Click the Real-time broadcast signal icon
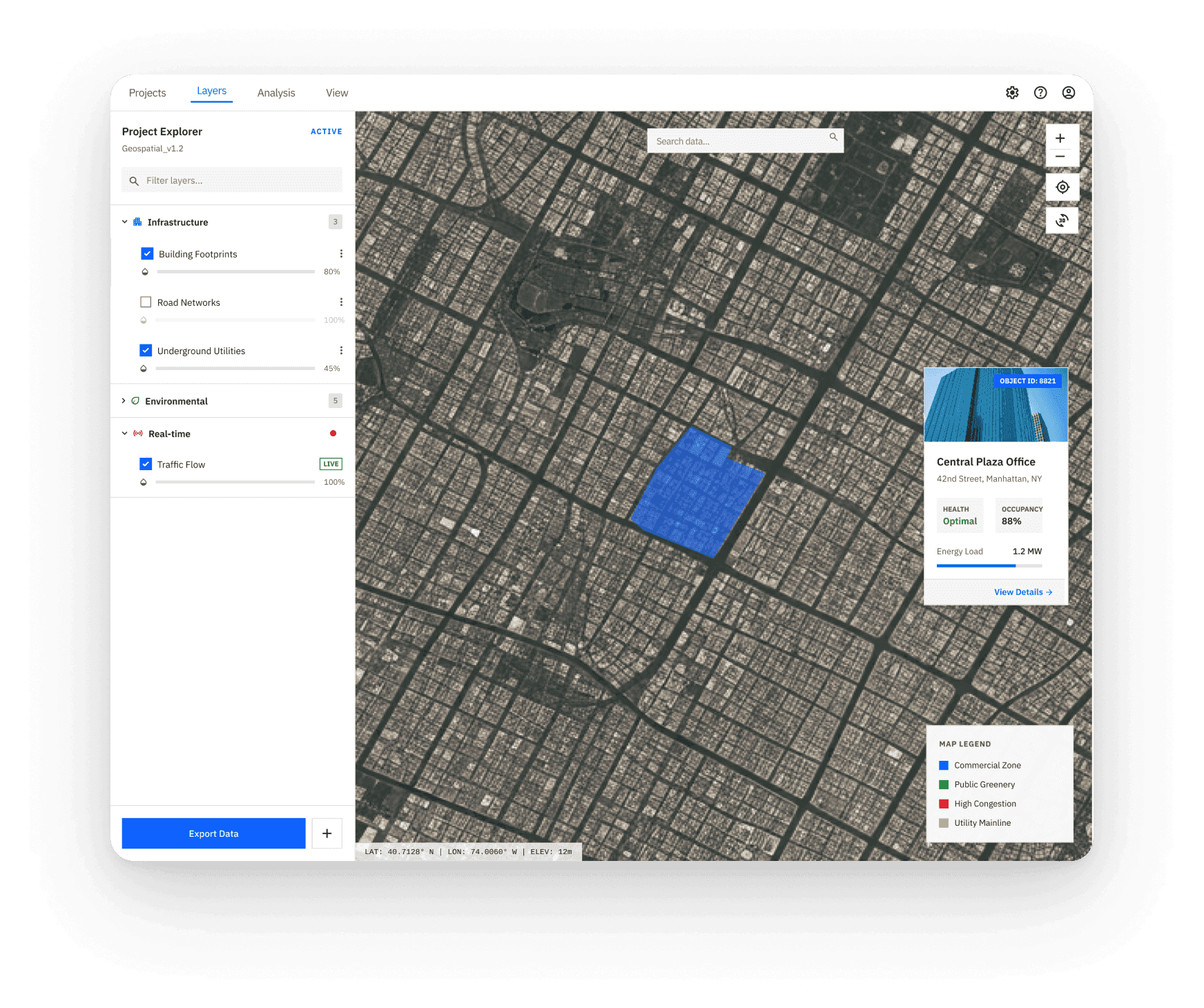Viewport: 1204px width, 1008px height. coord(138,434)
